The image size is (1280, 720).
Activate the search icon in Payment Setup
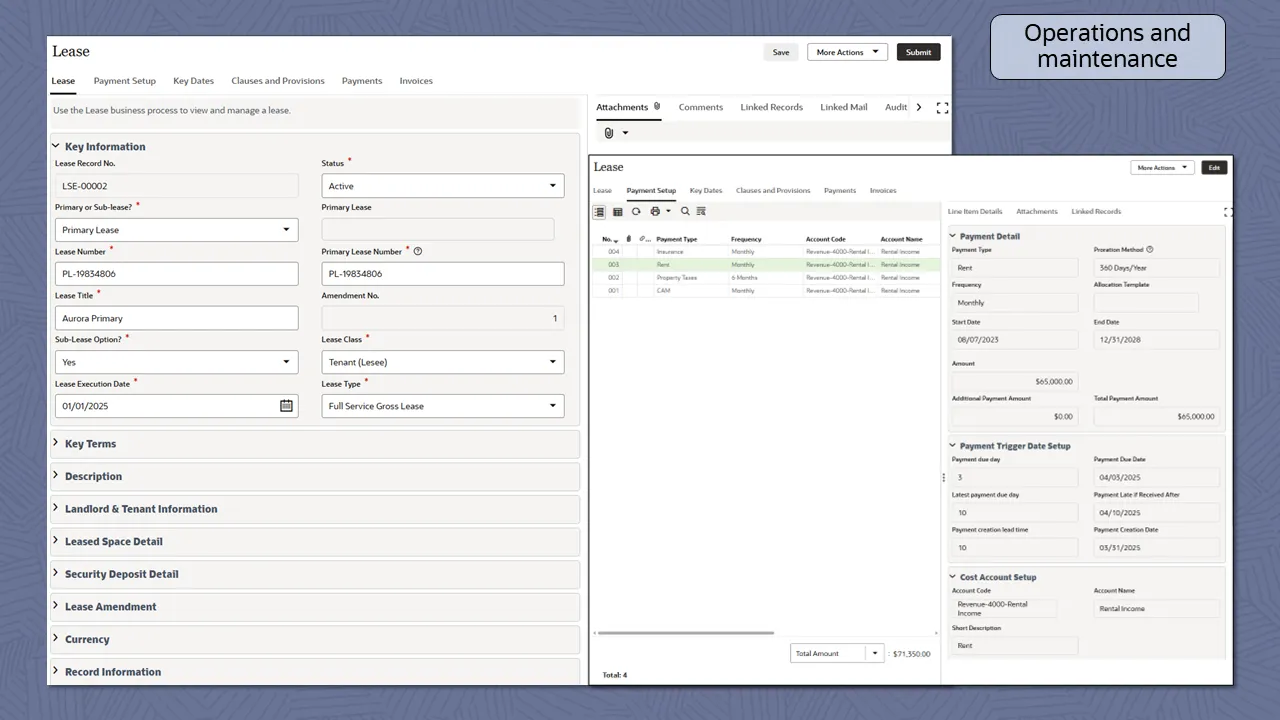click(685, 211)
